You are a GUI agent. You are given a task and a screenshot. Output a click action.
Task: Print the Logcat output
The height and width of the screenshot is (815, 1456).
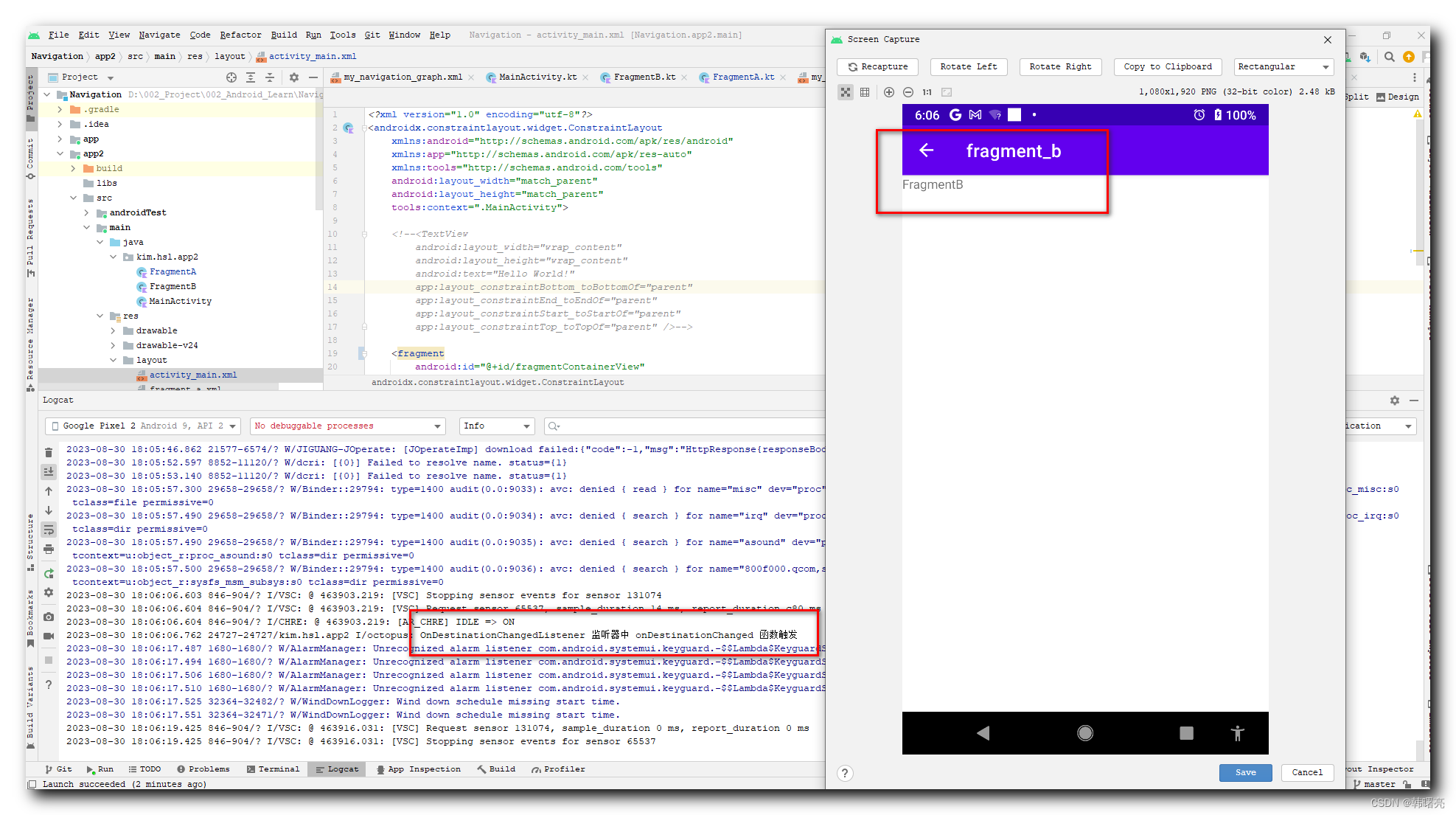(x=49, y=549)
